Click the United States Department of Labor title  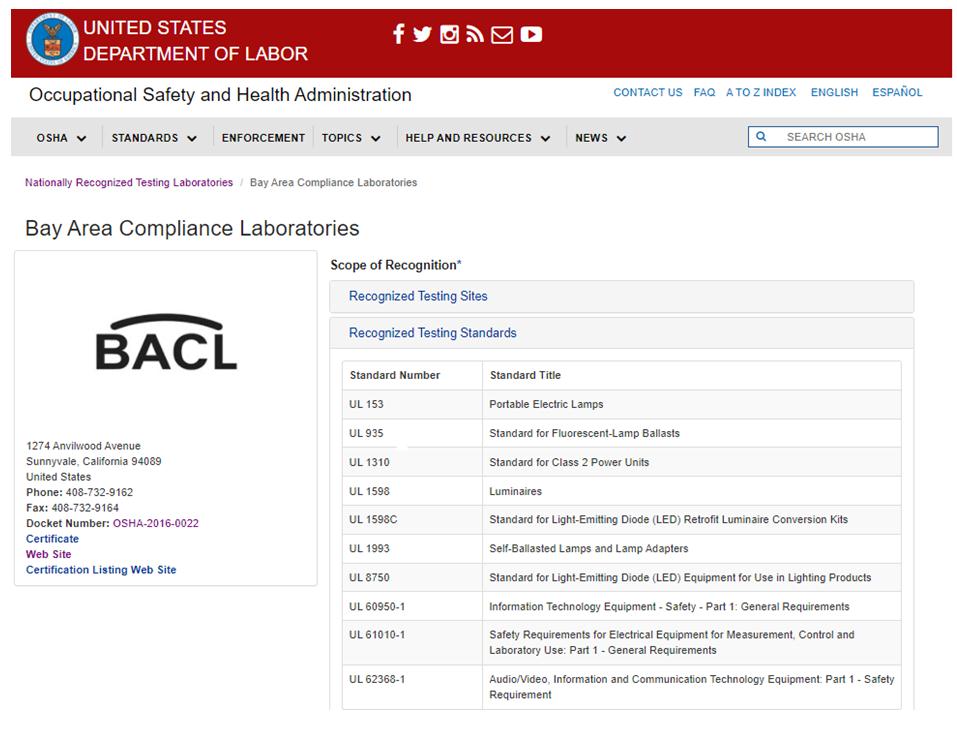click(x=195, y=40)
